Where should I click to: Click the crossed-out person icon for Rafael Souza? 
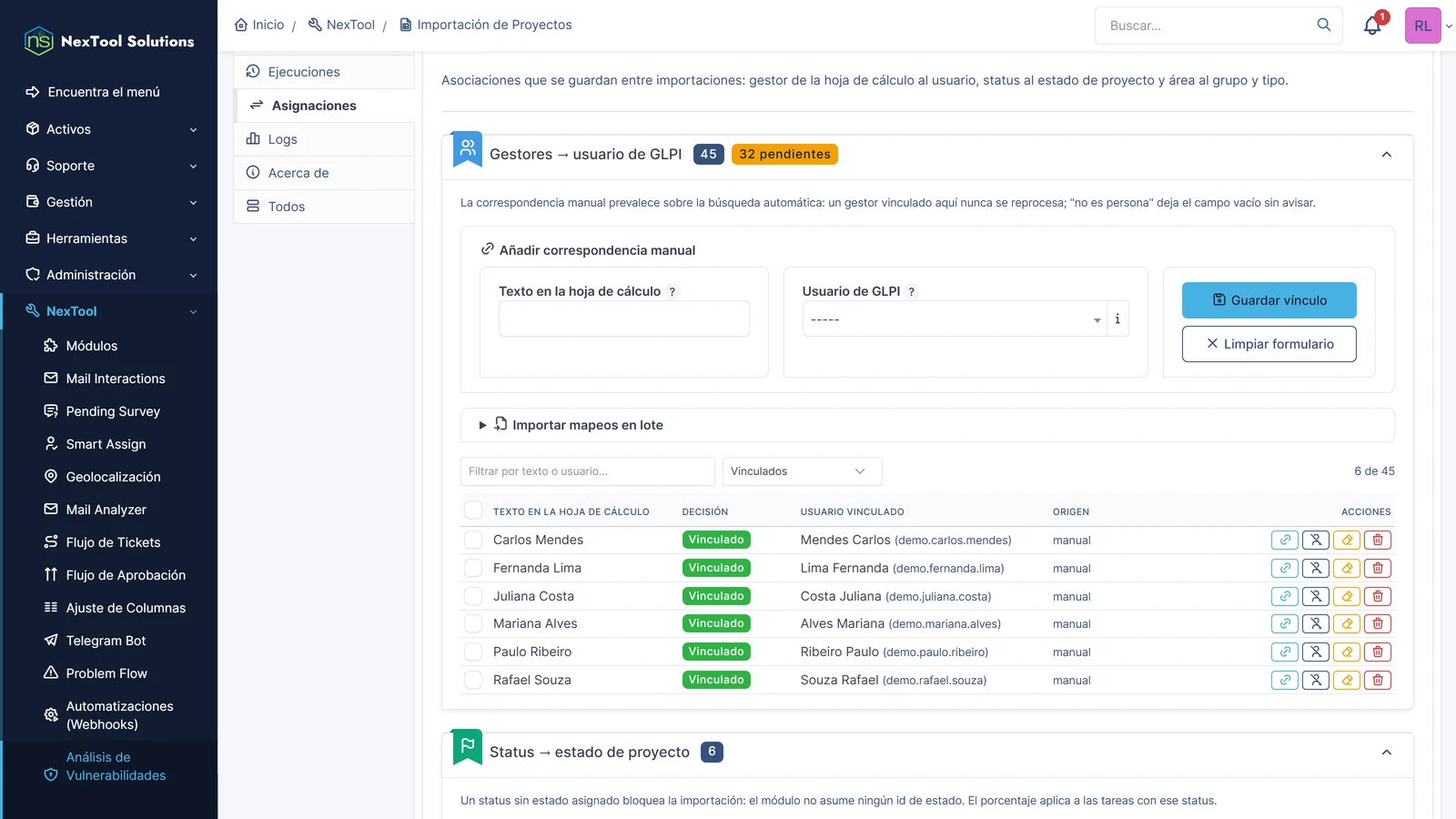(1316, 680)
